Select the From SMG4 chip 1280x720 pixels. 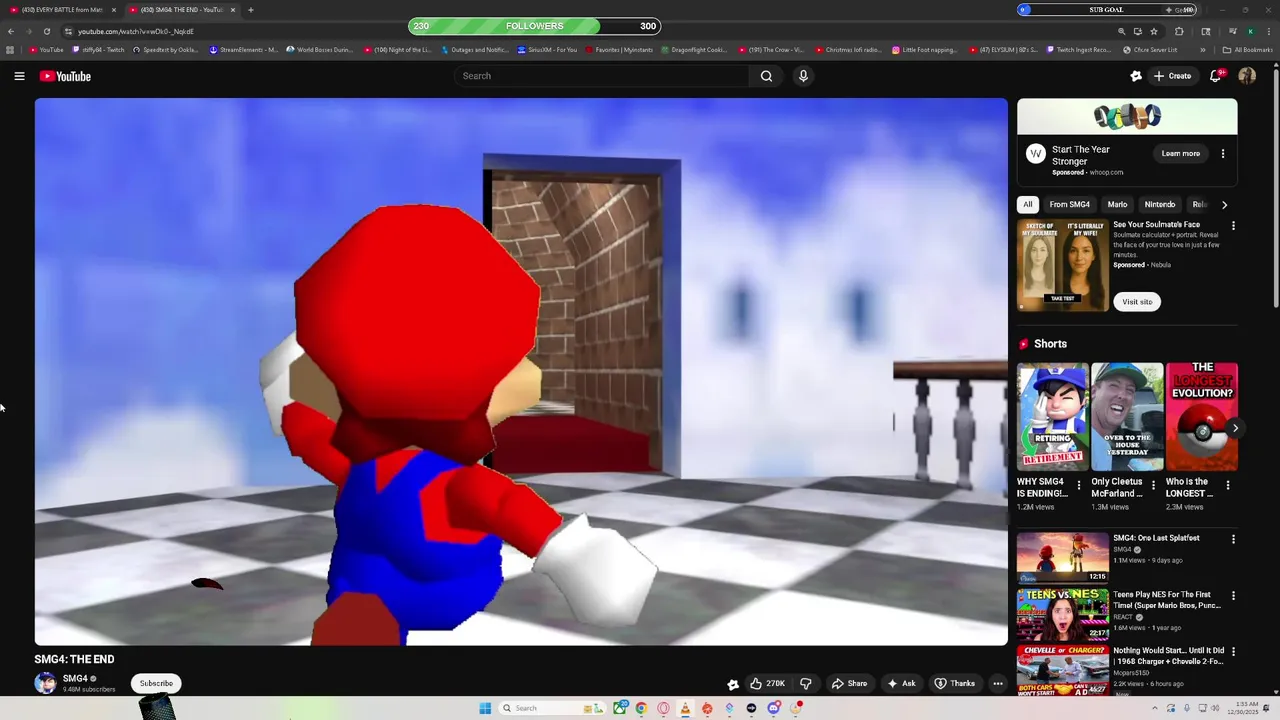1069,205
